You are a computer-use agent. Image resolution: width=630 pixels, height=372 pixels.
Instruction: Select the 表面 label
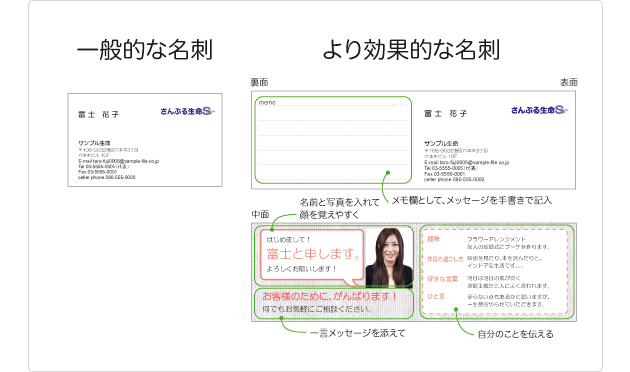pos(569,82)
